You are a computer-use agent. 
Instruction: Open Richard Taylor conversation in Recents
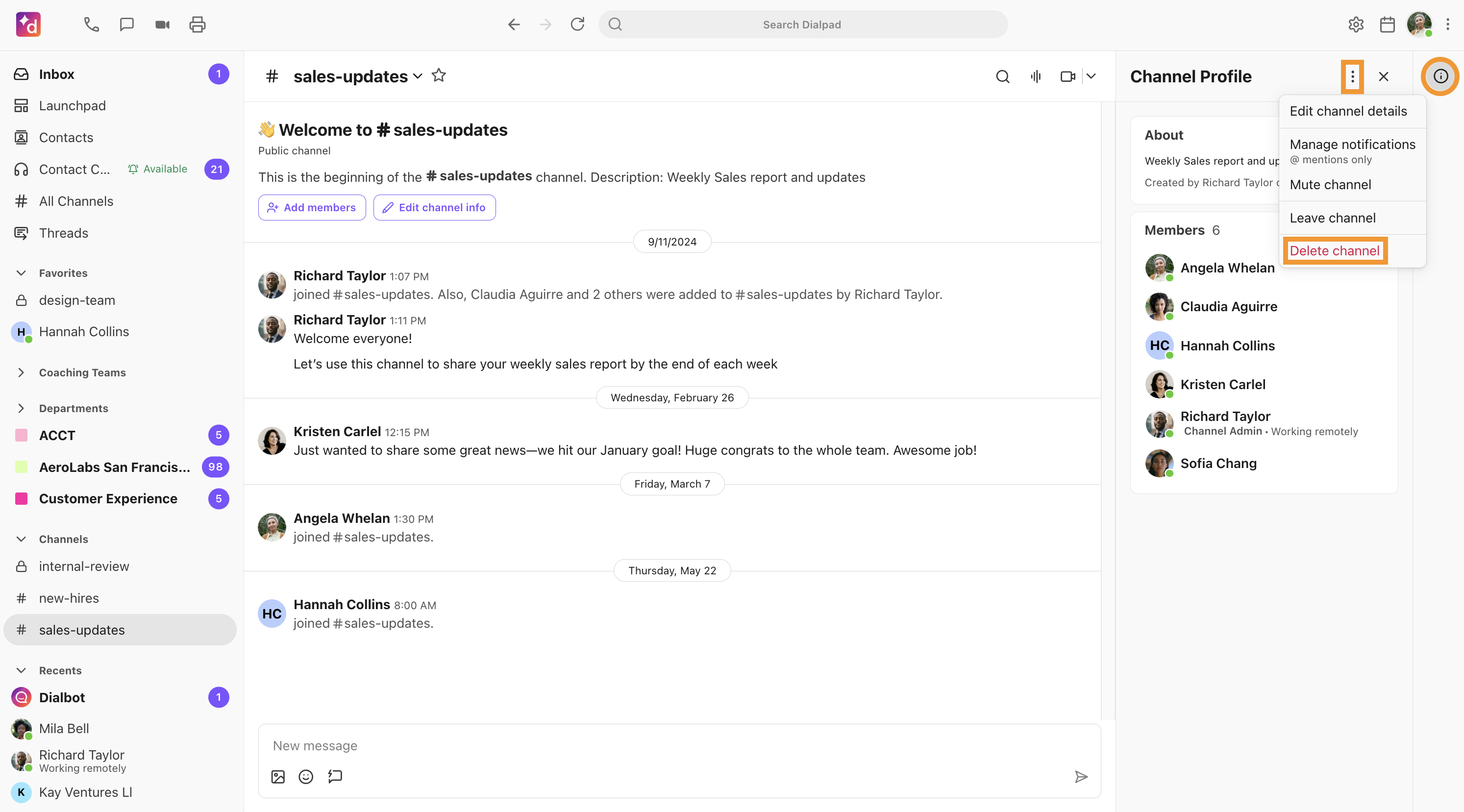point(120,761)
